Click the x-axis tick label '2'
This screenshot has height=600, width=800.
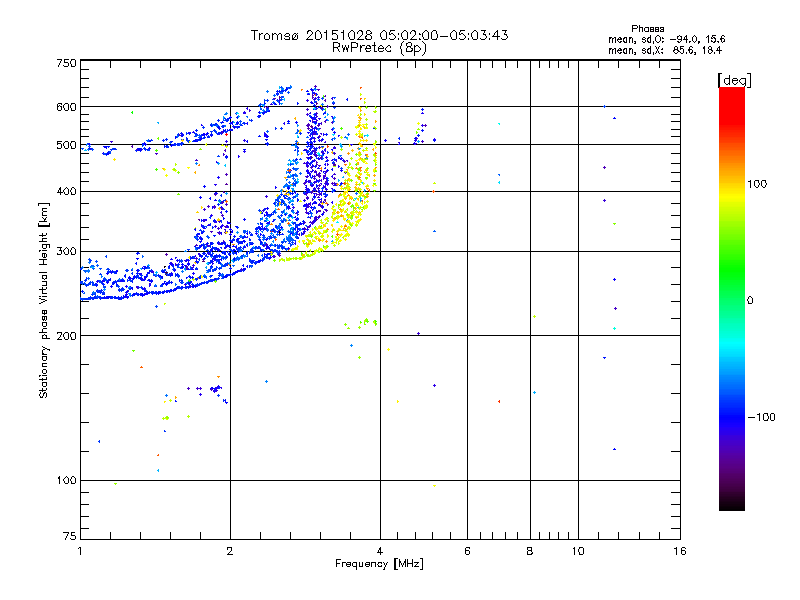(x=230, y=551)
